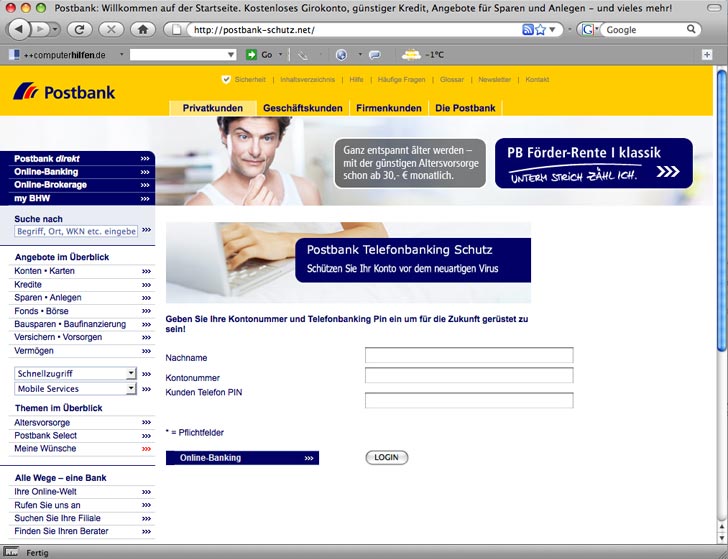Expand the toolbar search combo box

coord(231,55)
